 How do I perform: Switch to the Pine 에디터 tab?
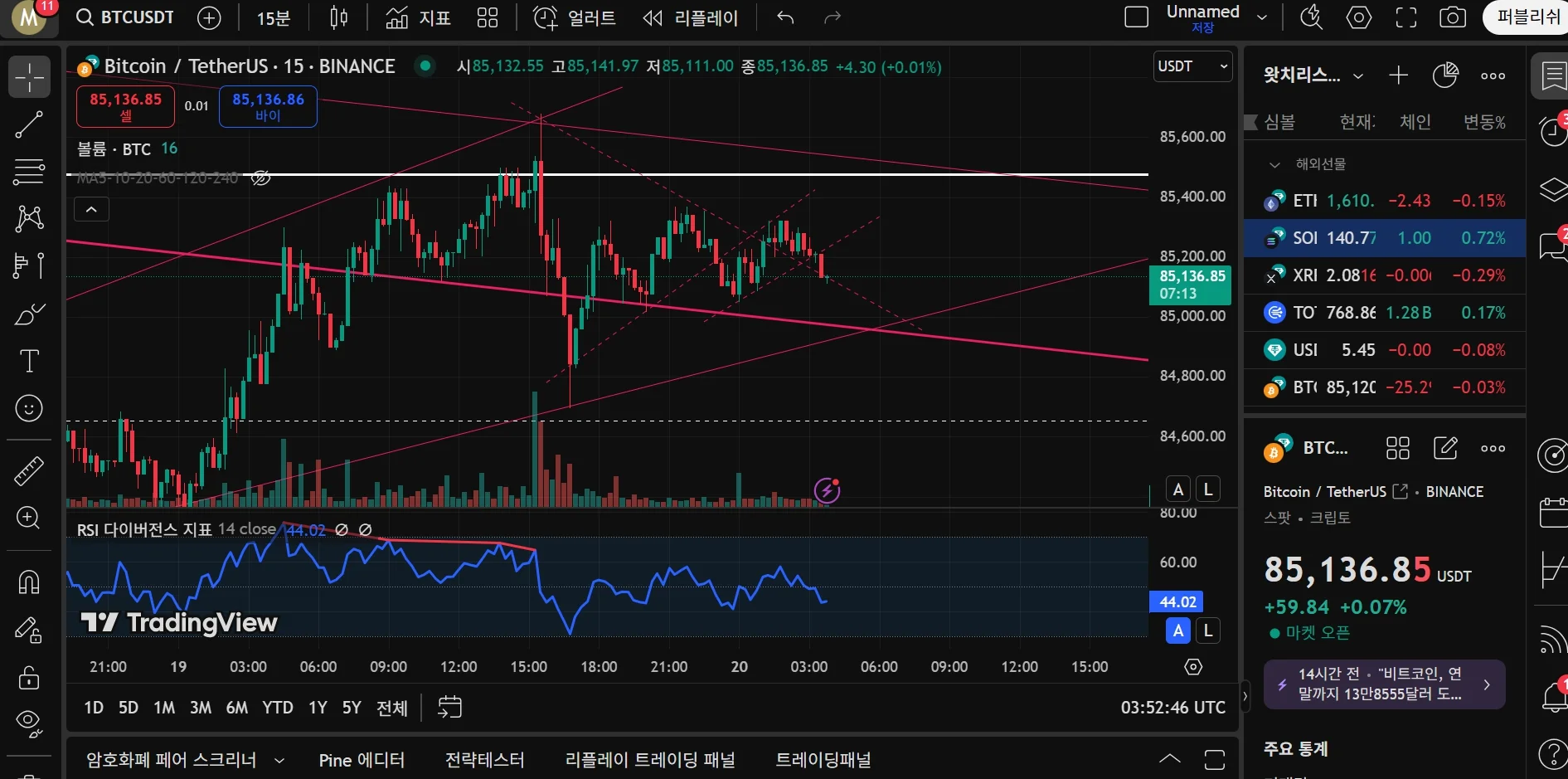tap(362, 760)
